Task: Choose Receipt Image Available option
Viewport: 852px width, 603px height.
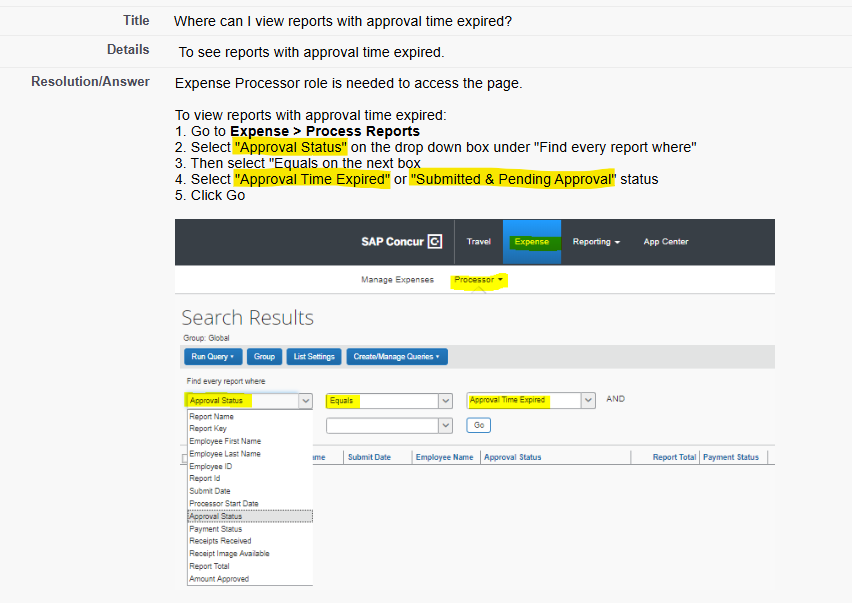Action: coord(250,553)
